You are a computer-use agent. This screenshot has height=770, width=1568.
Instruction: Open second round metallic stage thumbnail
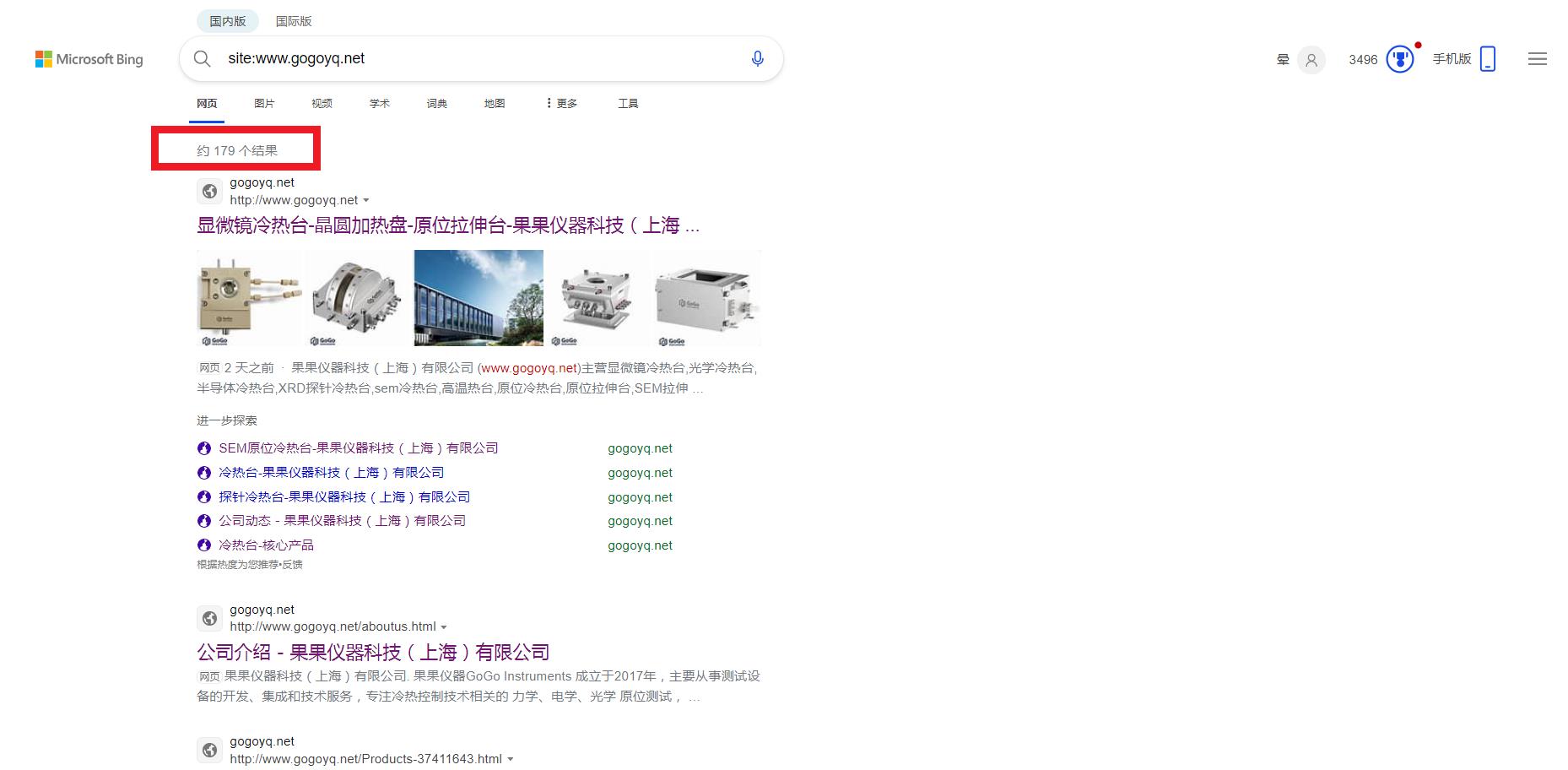tap(358, 298)
